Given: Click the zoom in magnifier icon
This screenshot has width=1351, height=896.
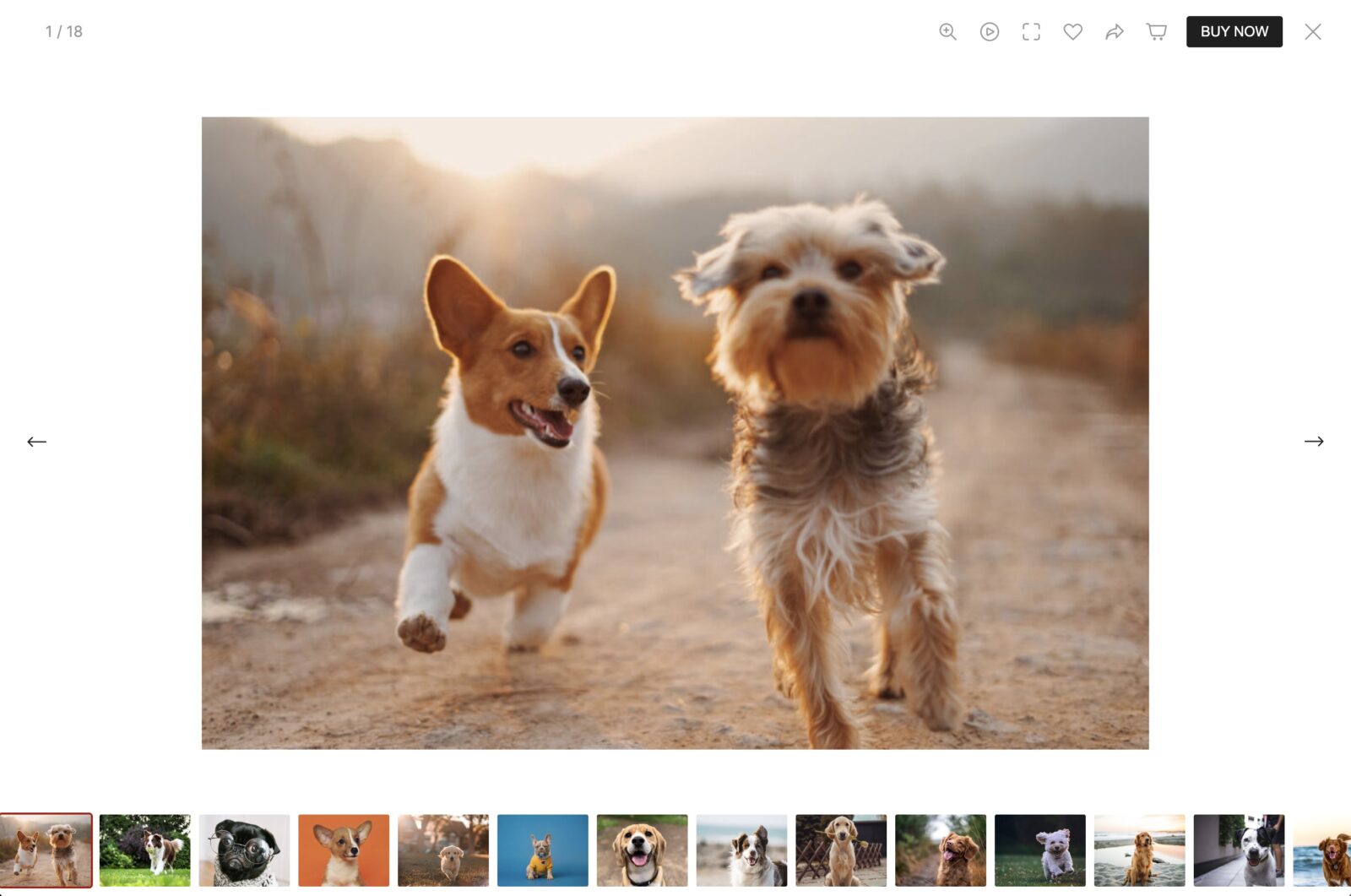Looking at the screenshot, I should tap(947, 32).
